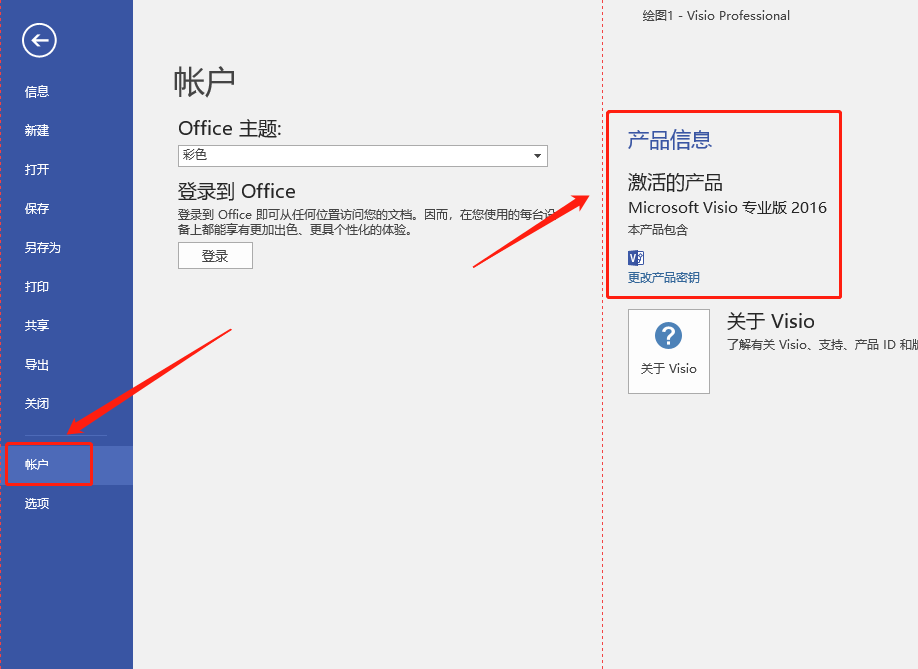Go back using the circled arrow
Image resolution: width=918 pixels, height=669 pixels.
[39, 40]
